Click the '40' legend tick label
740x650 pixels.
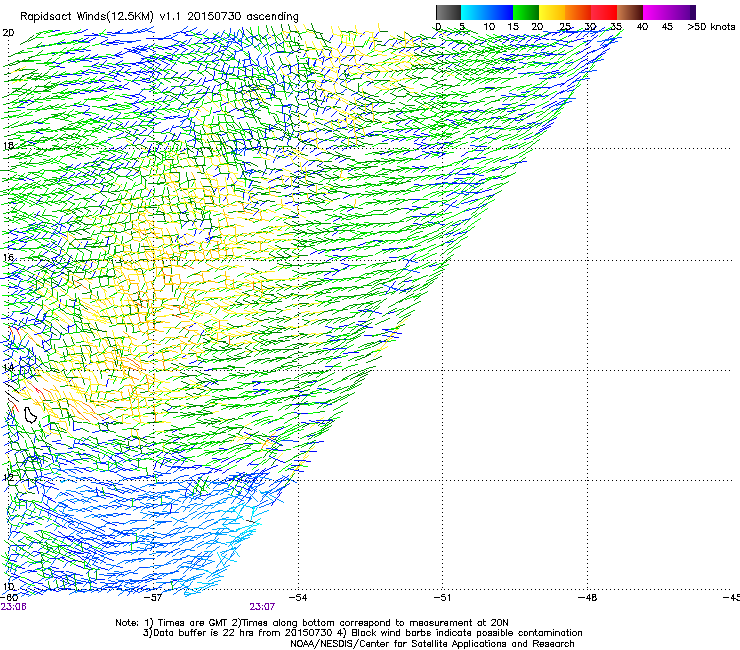pyautogui.click(x=642, y=27)
